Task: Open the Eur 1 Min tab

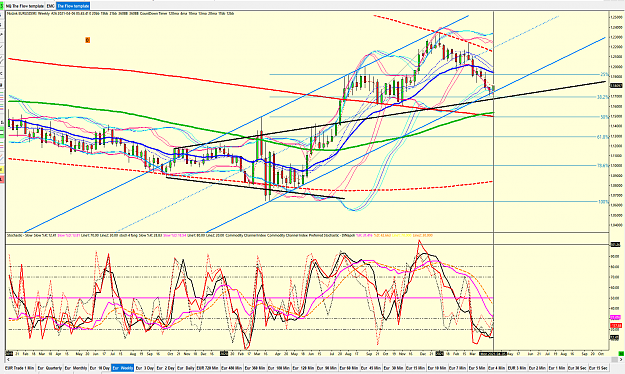Action: click(x=557, y=368)
